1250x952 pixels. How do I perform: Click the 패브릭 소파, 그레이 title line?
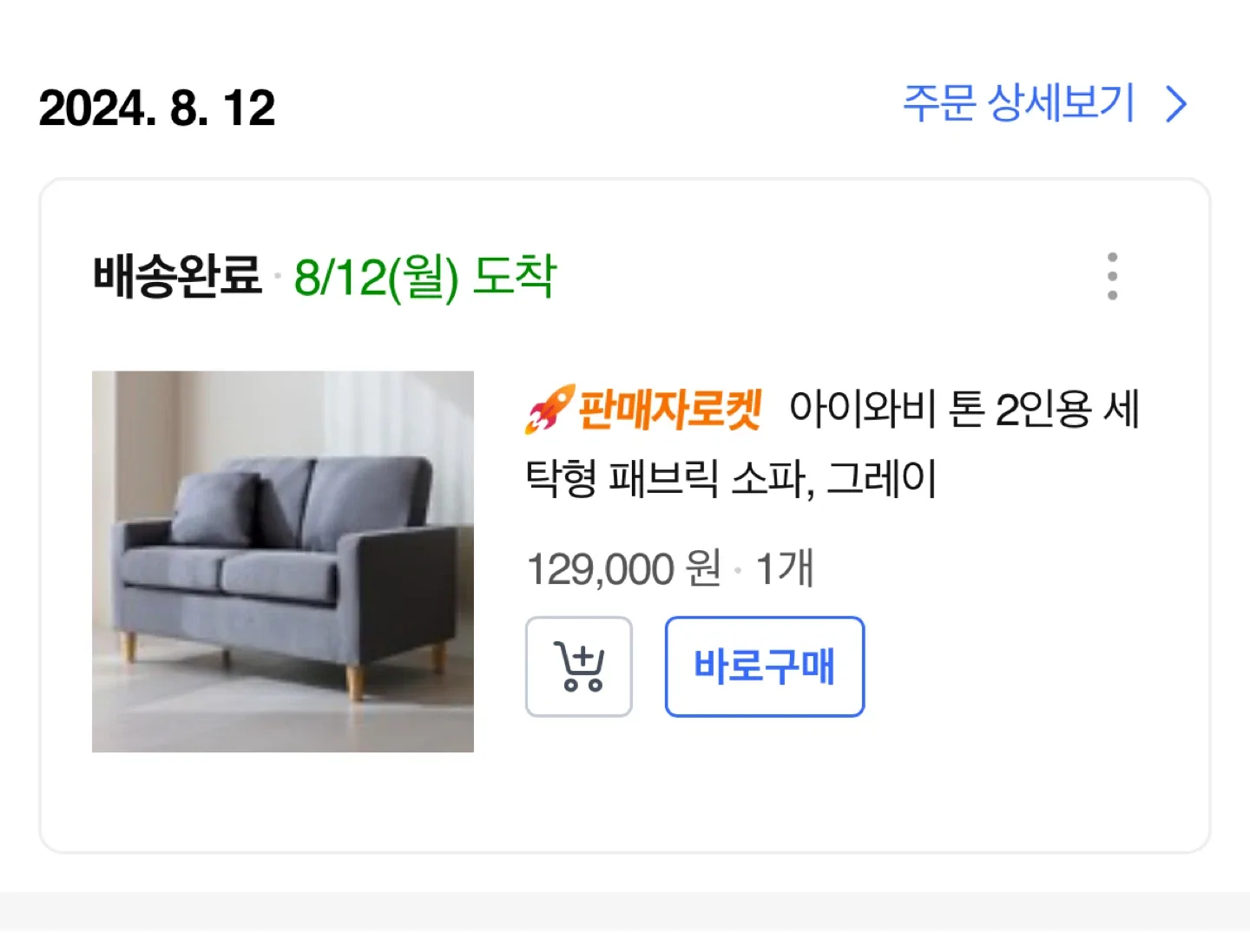click(x=731, y=479)
